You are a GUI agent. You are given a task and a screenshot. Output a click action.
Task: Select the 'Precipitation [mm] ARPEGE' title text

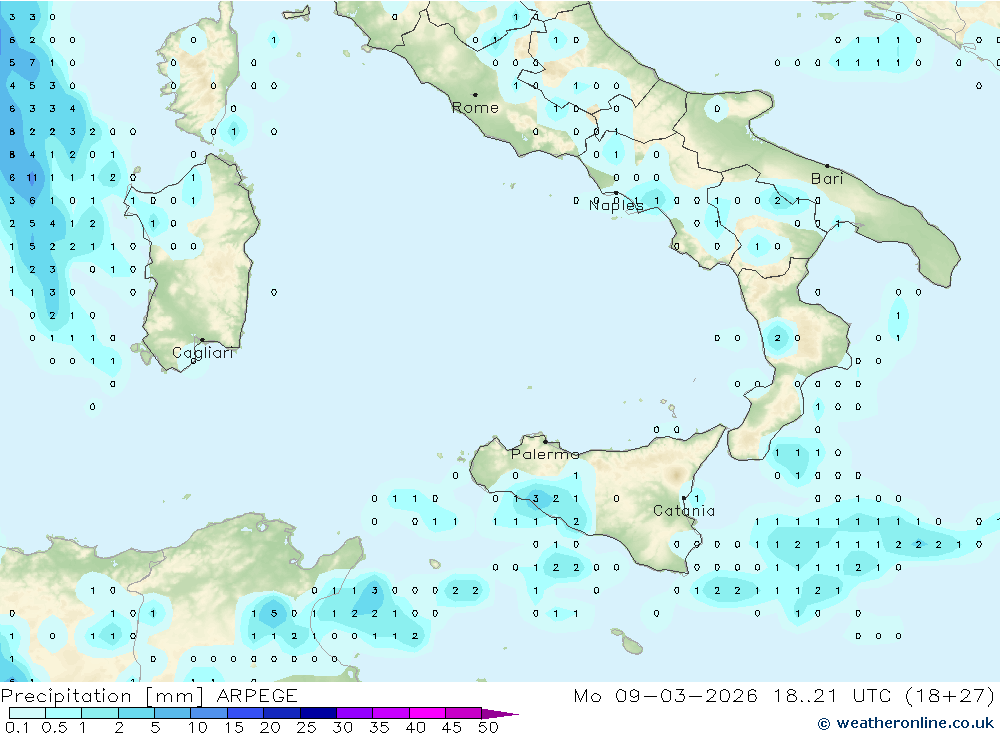coord(149,695)
